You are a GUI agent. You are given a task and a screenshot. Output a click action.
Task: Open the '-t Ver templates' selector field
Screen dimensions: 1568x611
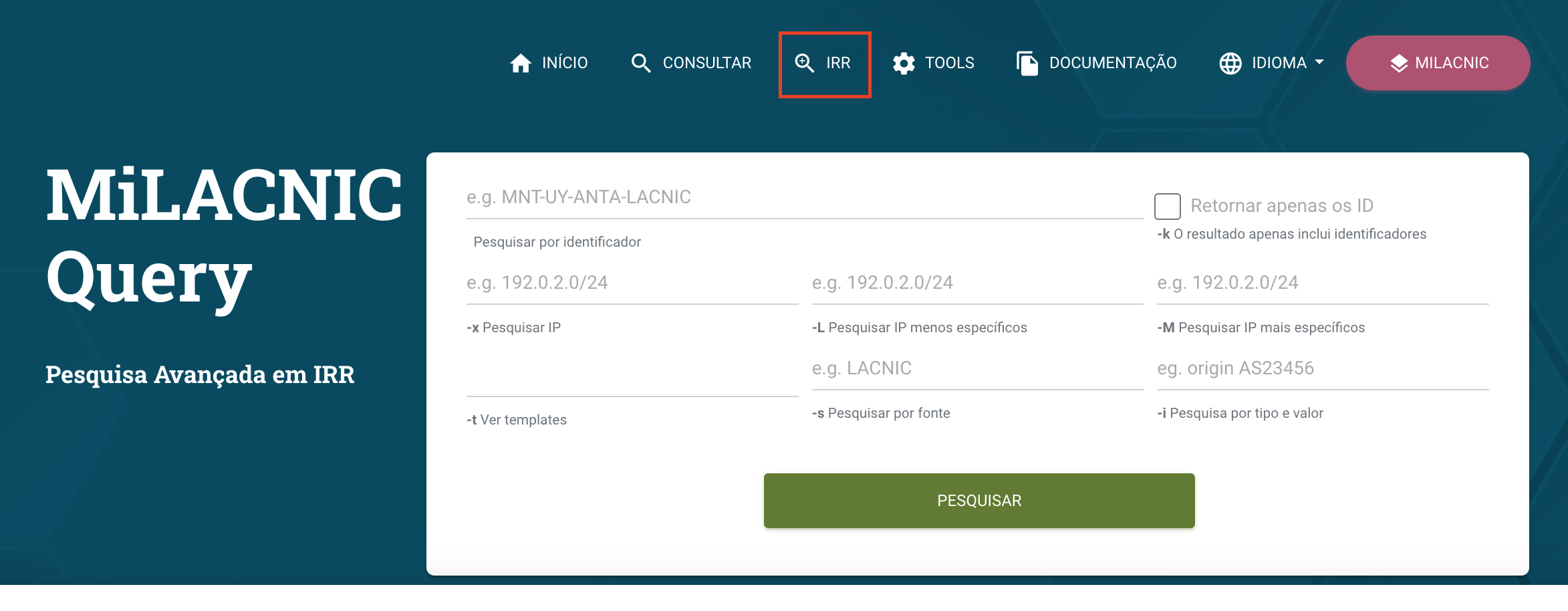(x=632, y=378)
